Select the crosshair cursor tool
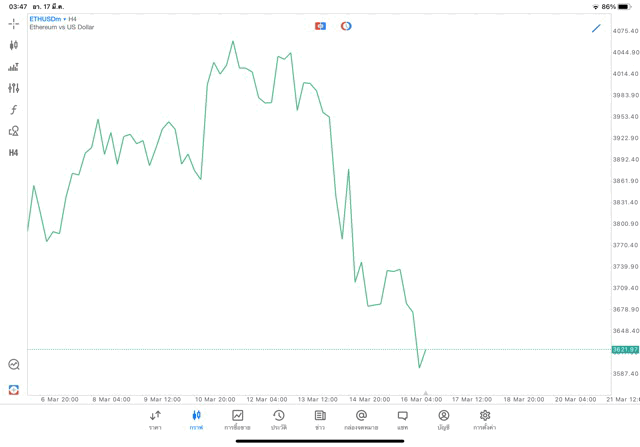640x447 pixels. pos(13,23)
